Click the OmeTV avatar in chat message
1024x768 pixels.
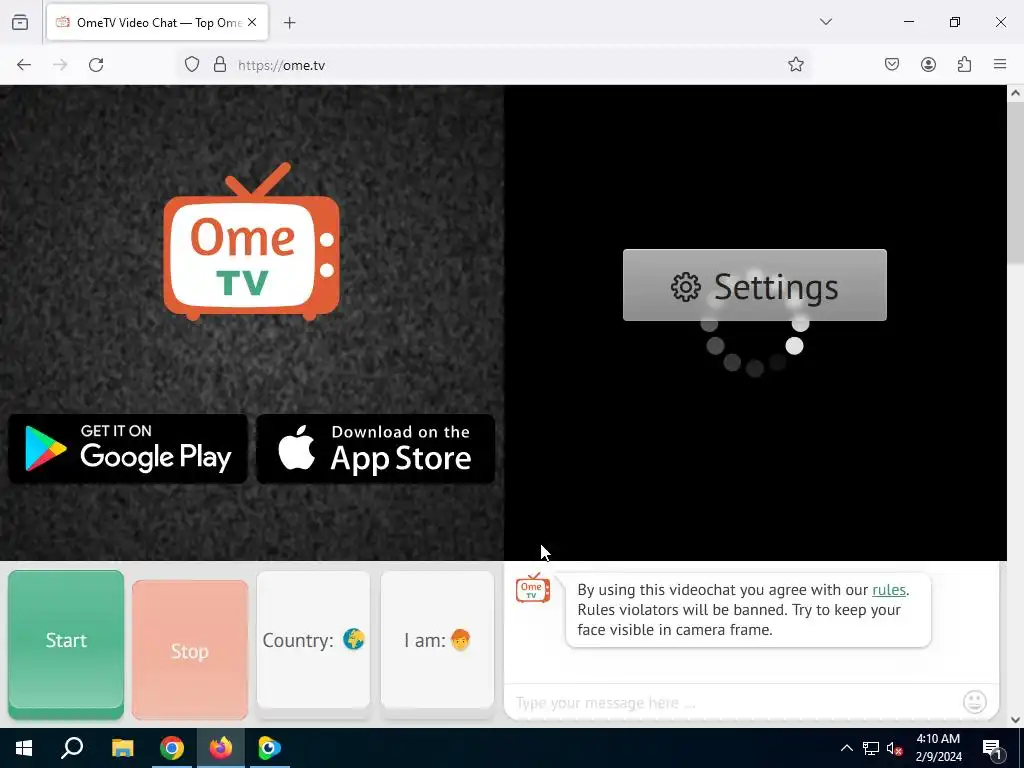click(533, 588)
